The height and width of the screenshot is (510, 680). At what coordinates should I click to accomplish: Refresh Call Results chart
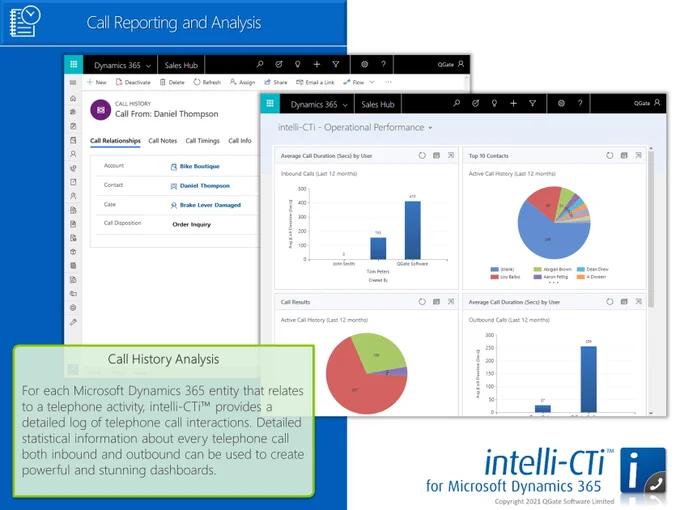(422, 301)
